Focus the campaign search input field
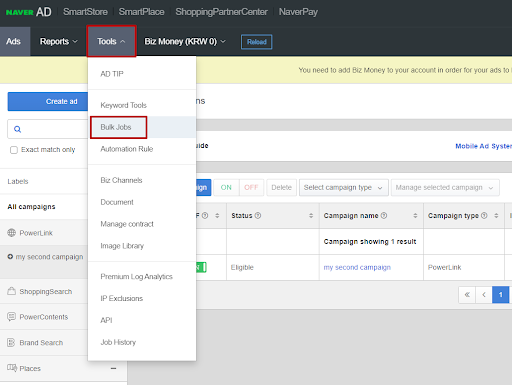This screenshot has height=385, width=512. (48, 129)
